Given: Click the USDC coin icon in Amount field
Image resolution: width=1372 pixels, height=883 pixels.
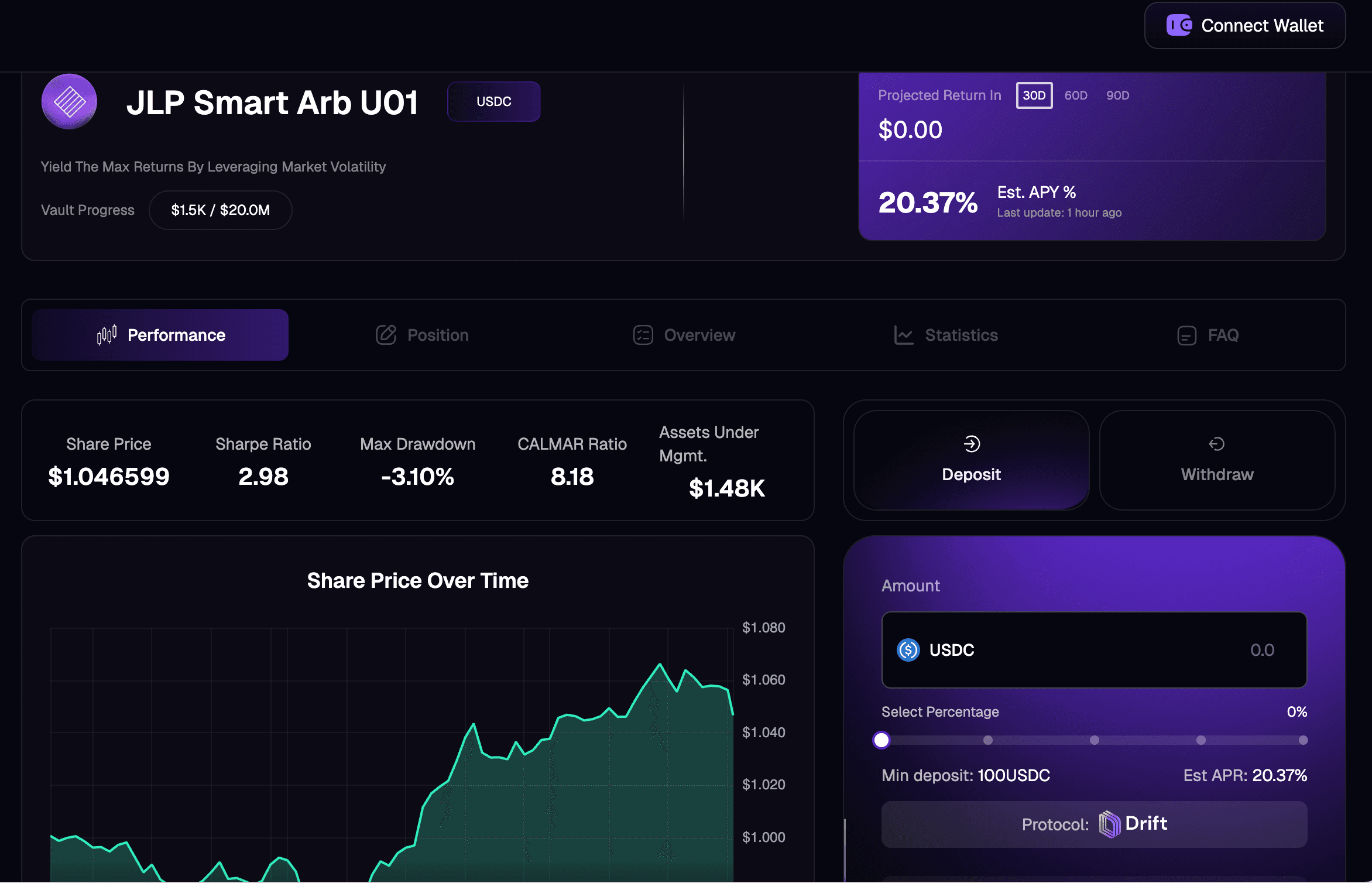Looking at the screenshot, I should click(908, 650).
